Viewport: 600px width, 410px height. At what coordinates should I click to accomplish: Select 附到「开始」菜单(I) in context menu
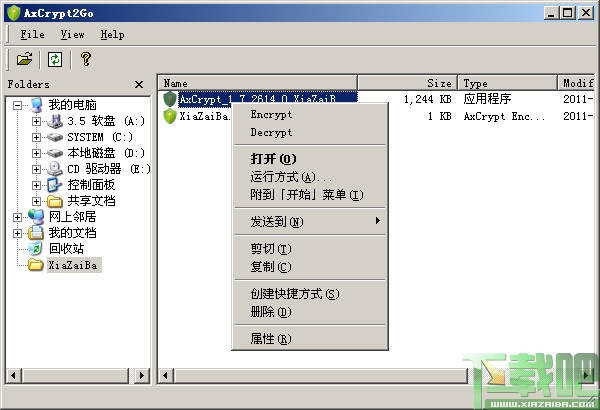[310, 195]
